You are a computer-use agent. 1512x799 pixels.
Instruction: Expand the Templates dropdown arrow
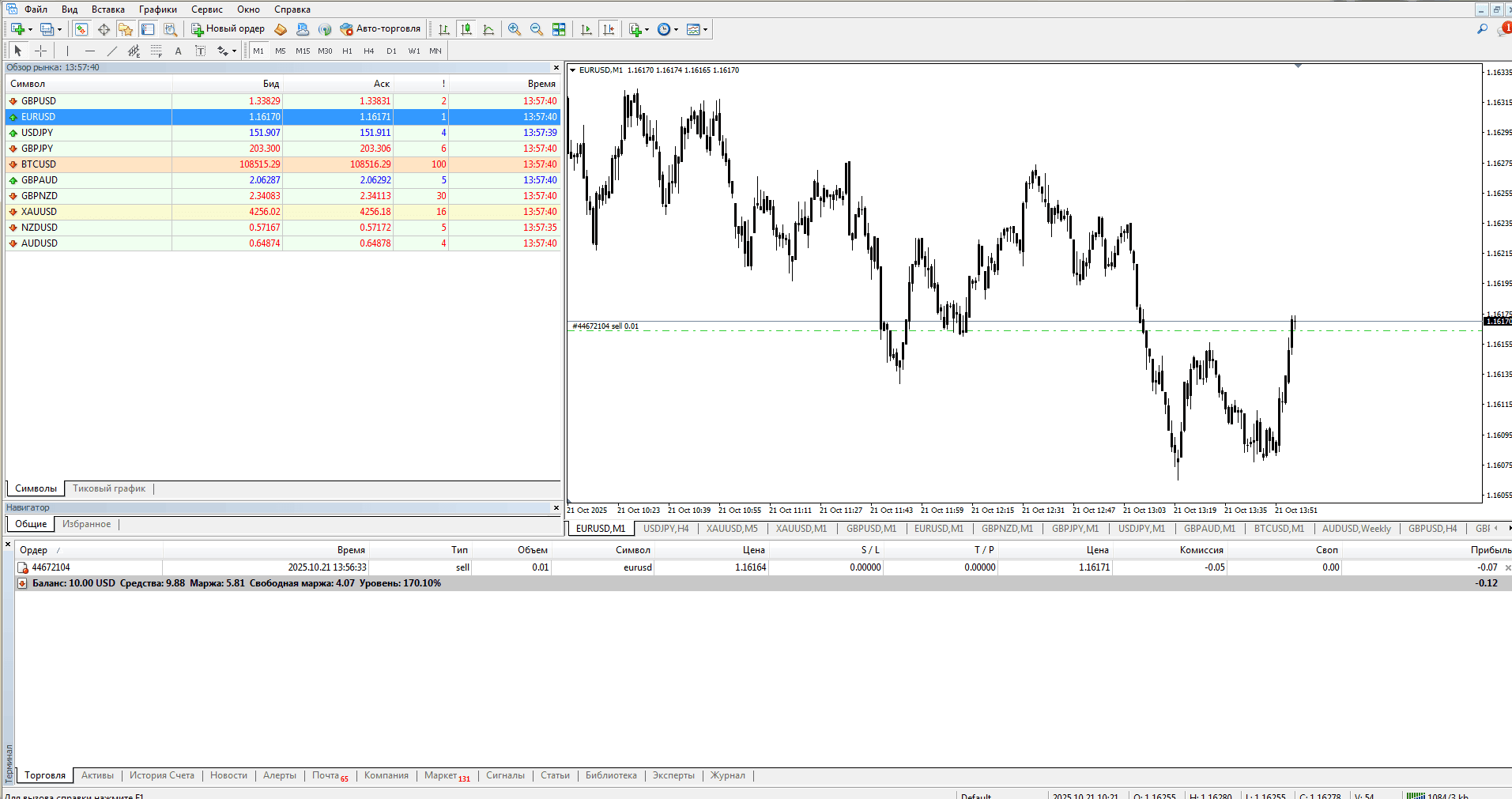pos(705,29)
